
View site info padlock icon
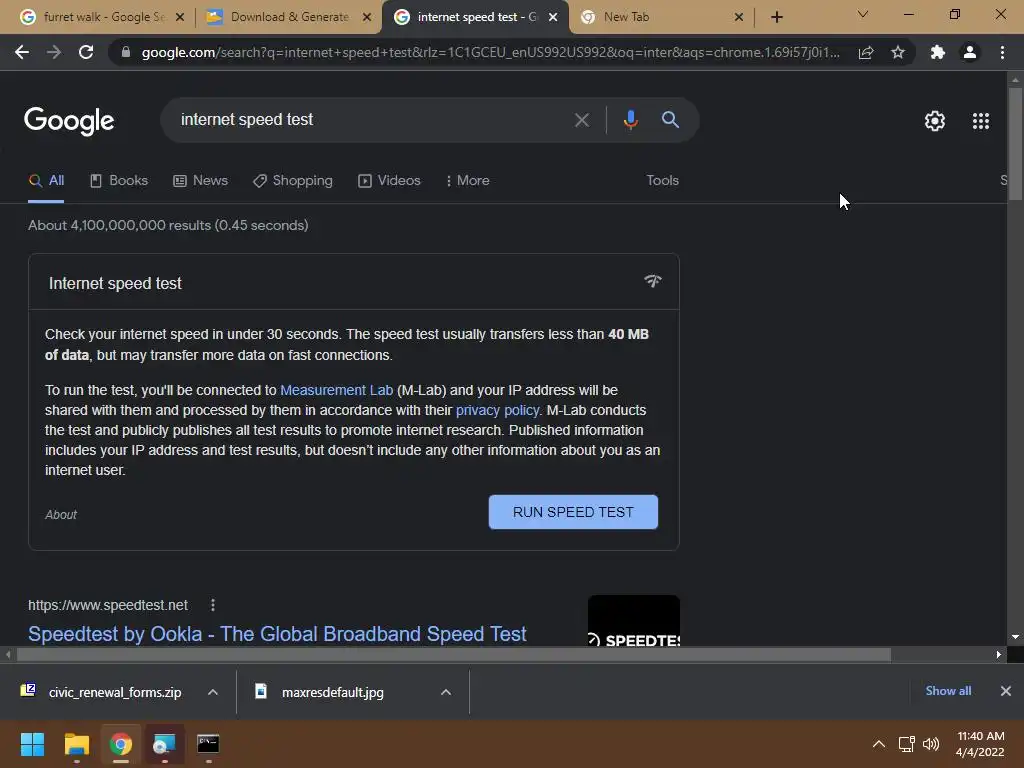126,52
